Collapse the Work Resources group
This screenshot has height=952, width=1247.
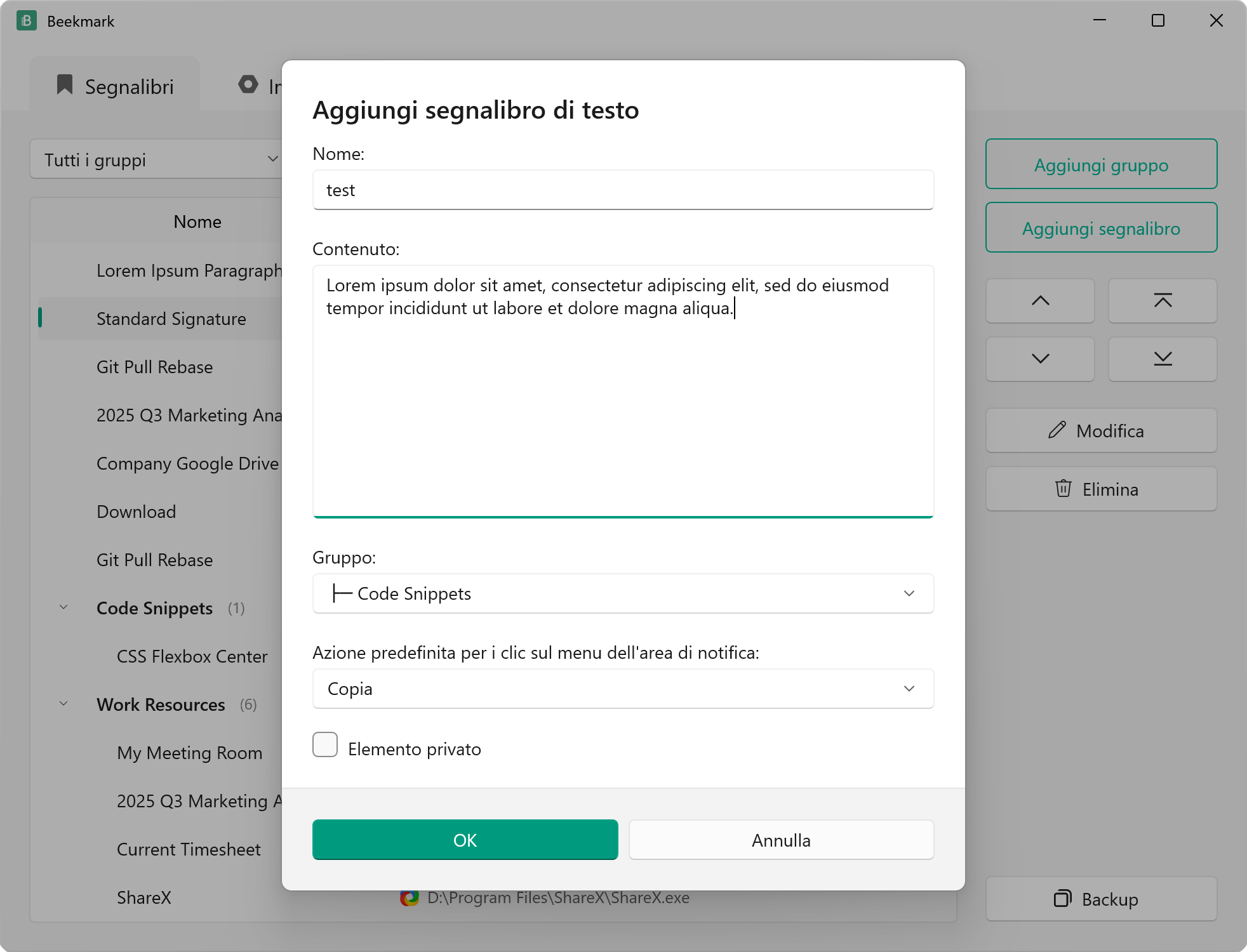(63, 704)
